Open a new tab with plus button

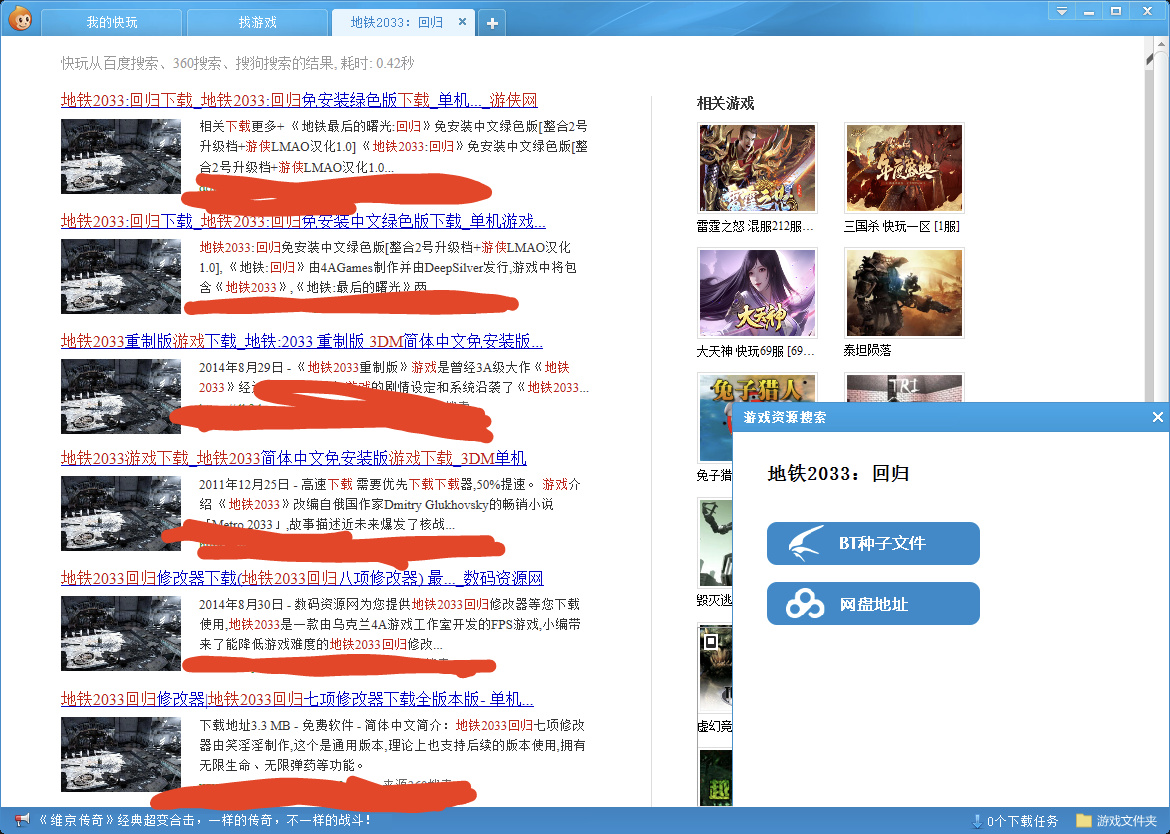492,23
